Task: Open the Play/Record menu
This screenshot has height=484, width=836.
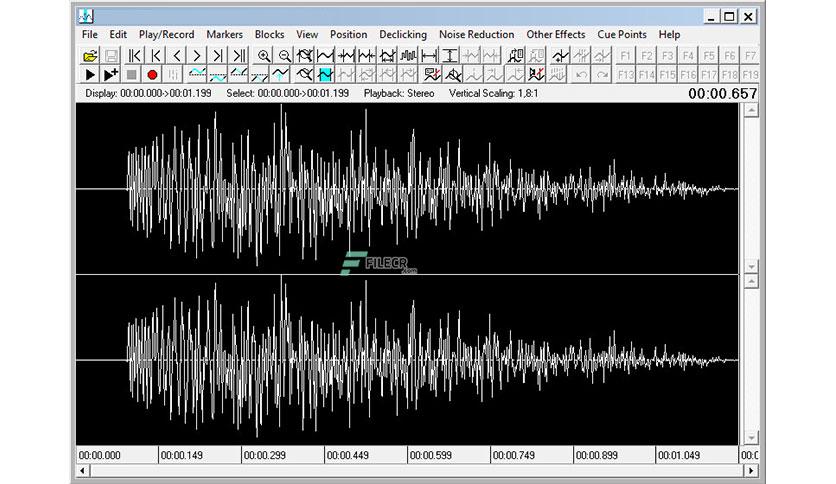Action: 166,34
